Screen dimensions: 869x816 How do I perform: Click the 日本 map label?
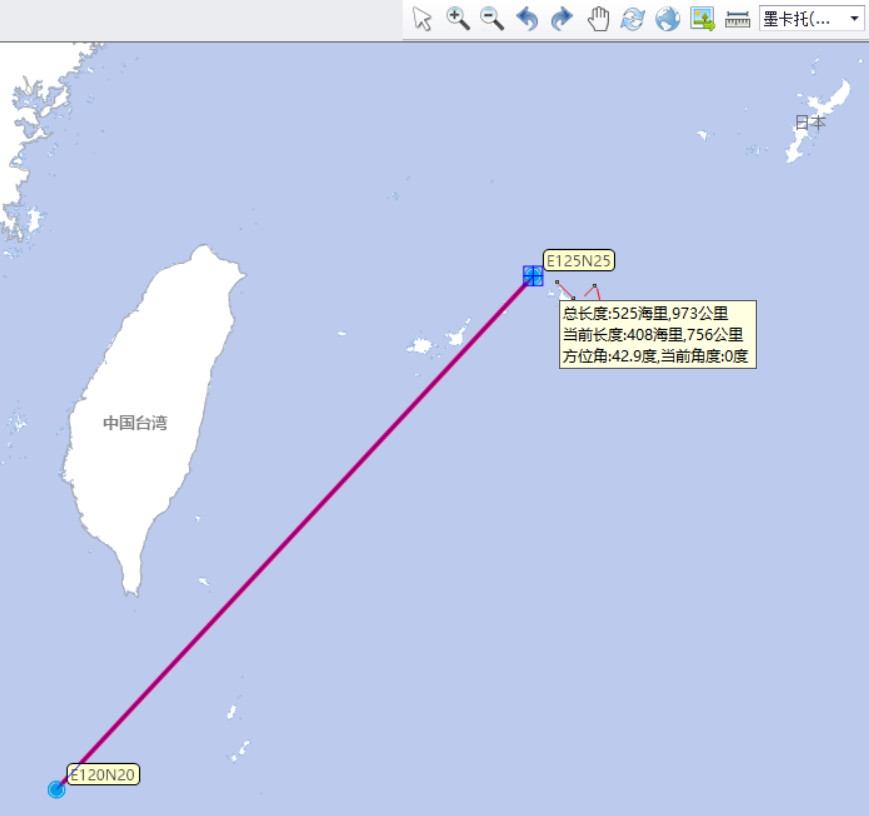click(x=810, y=122)
